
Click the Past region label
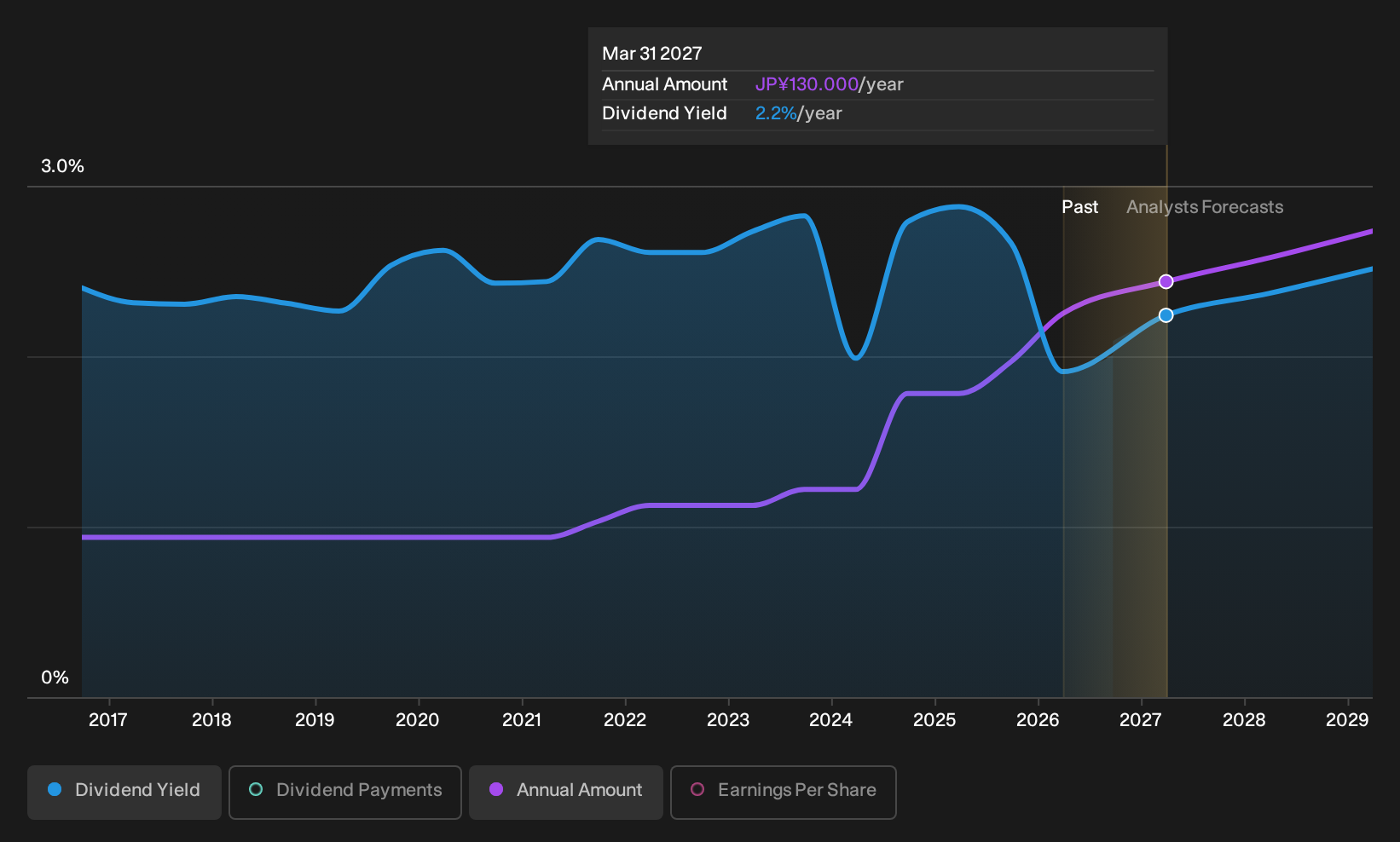(x=1079, y=207)
